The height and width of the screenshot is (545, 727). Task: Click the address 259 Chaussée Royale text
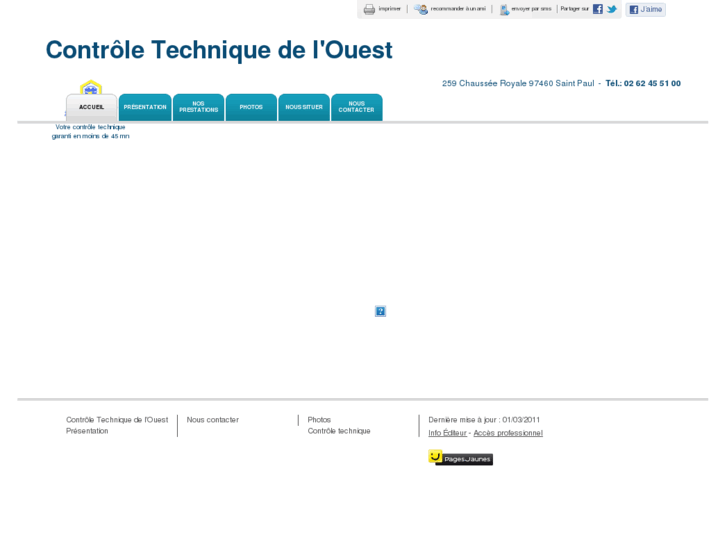coord(518,83)
